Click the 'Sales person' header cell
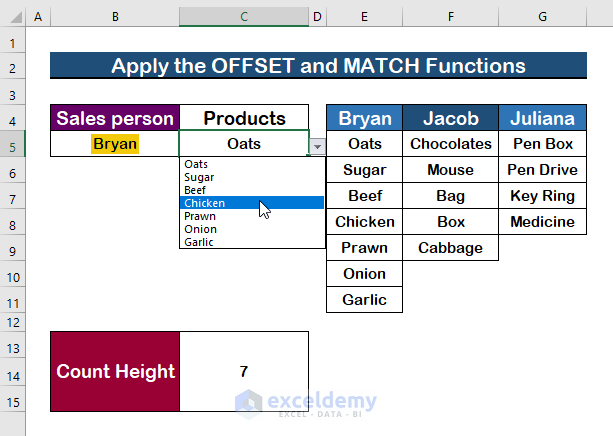The height and width of the screenshot is (436, 613). (x=115, y=118)
